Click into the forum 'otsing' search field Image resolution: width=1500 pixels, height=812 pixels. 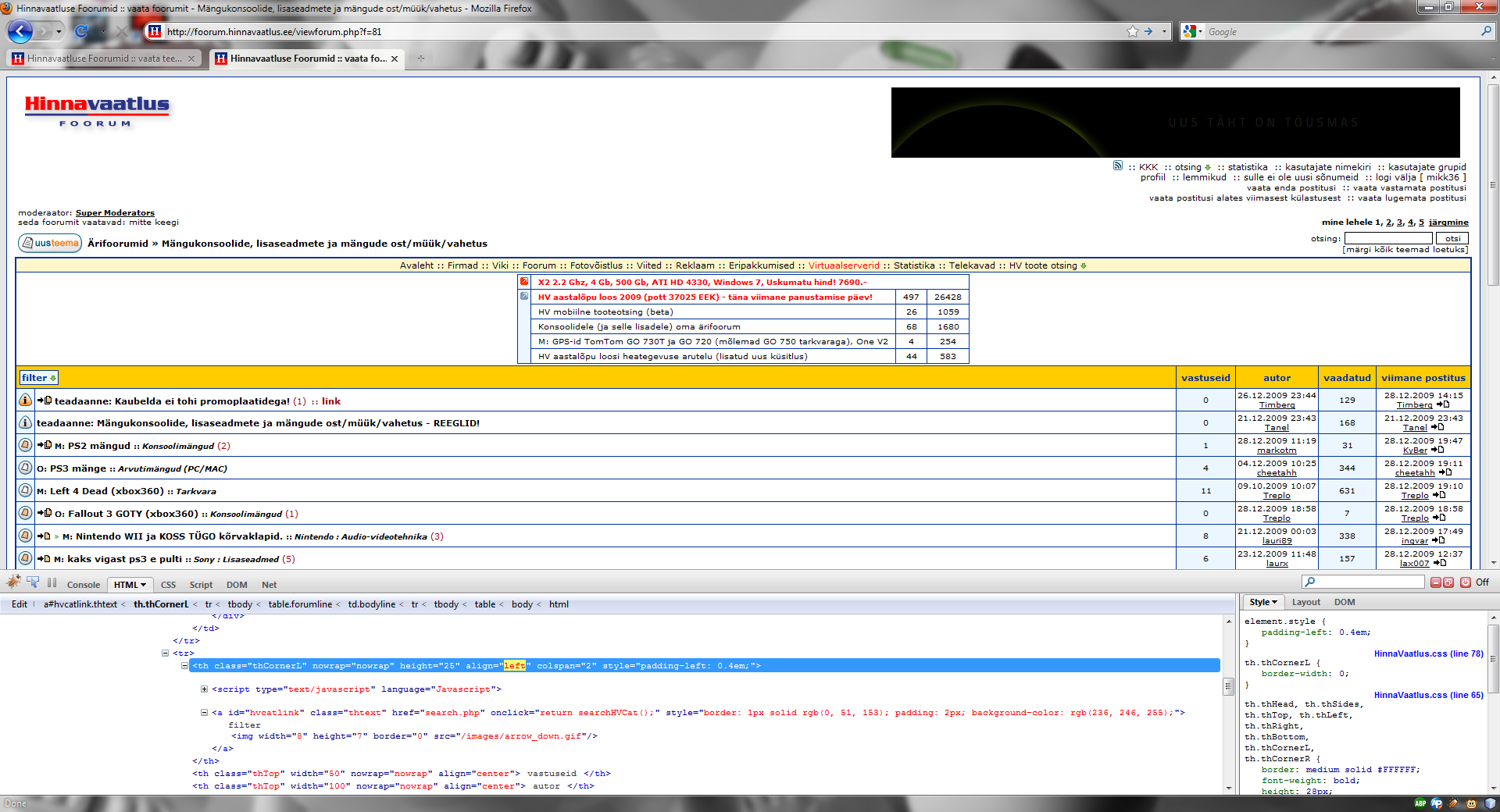[1388, 238]
